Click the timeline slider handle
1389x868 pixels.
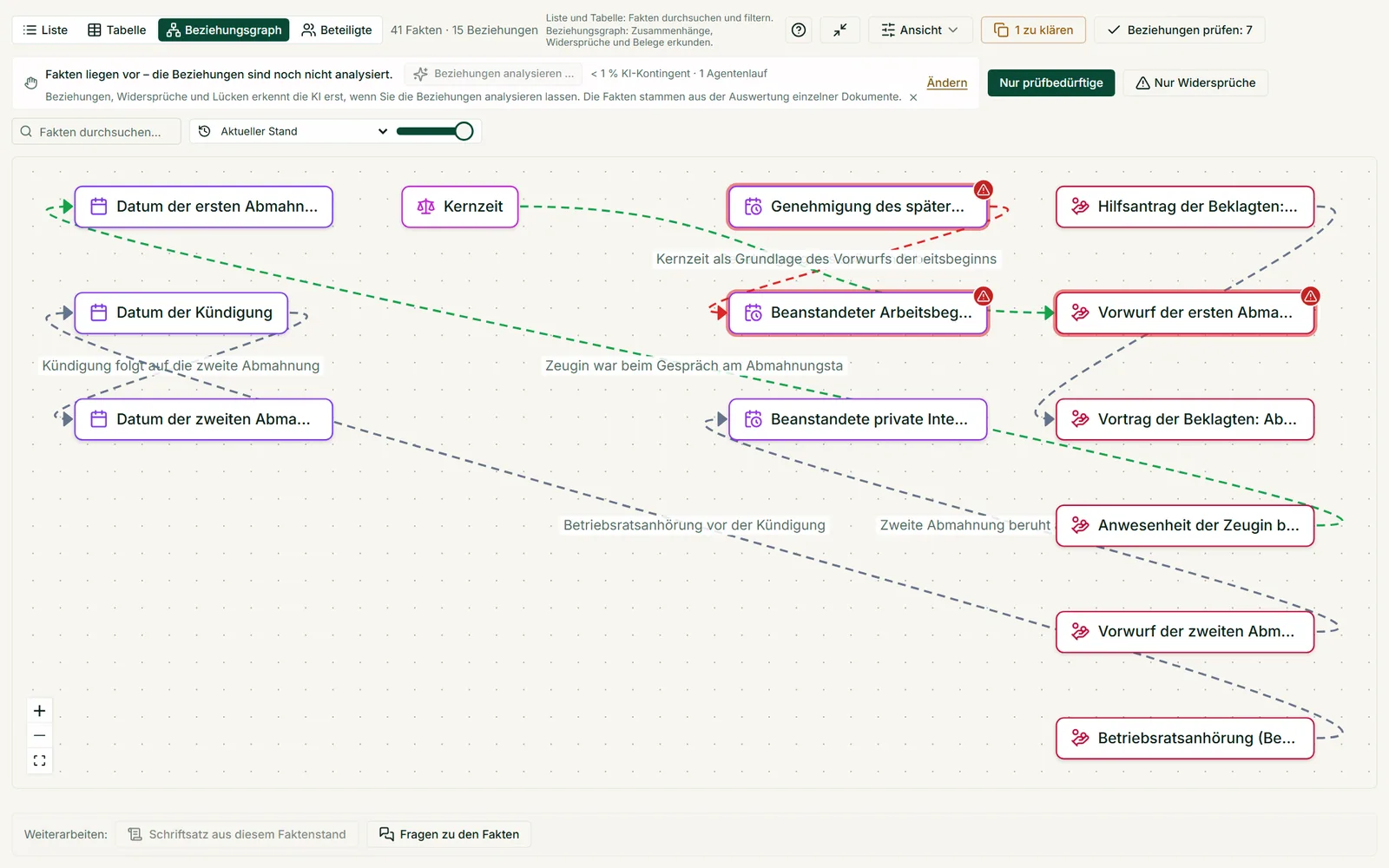(x=464, y=131)
